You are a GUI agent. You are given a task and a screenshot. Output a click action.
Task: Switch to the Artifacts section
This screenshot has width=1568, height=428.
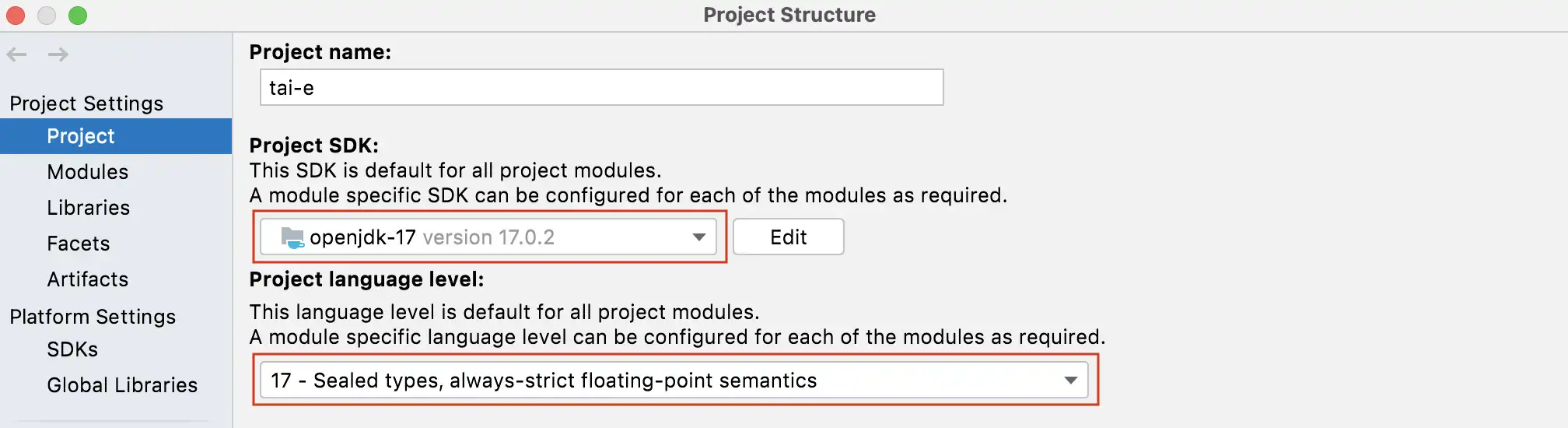coord(87,279)
